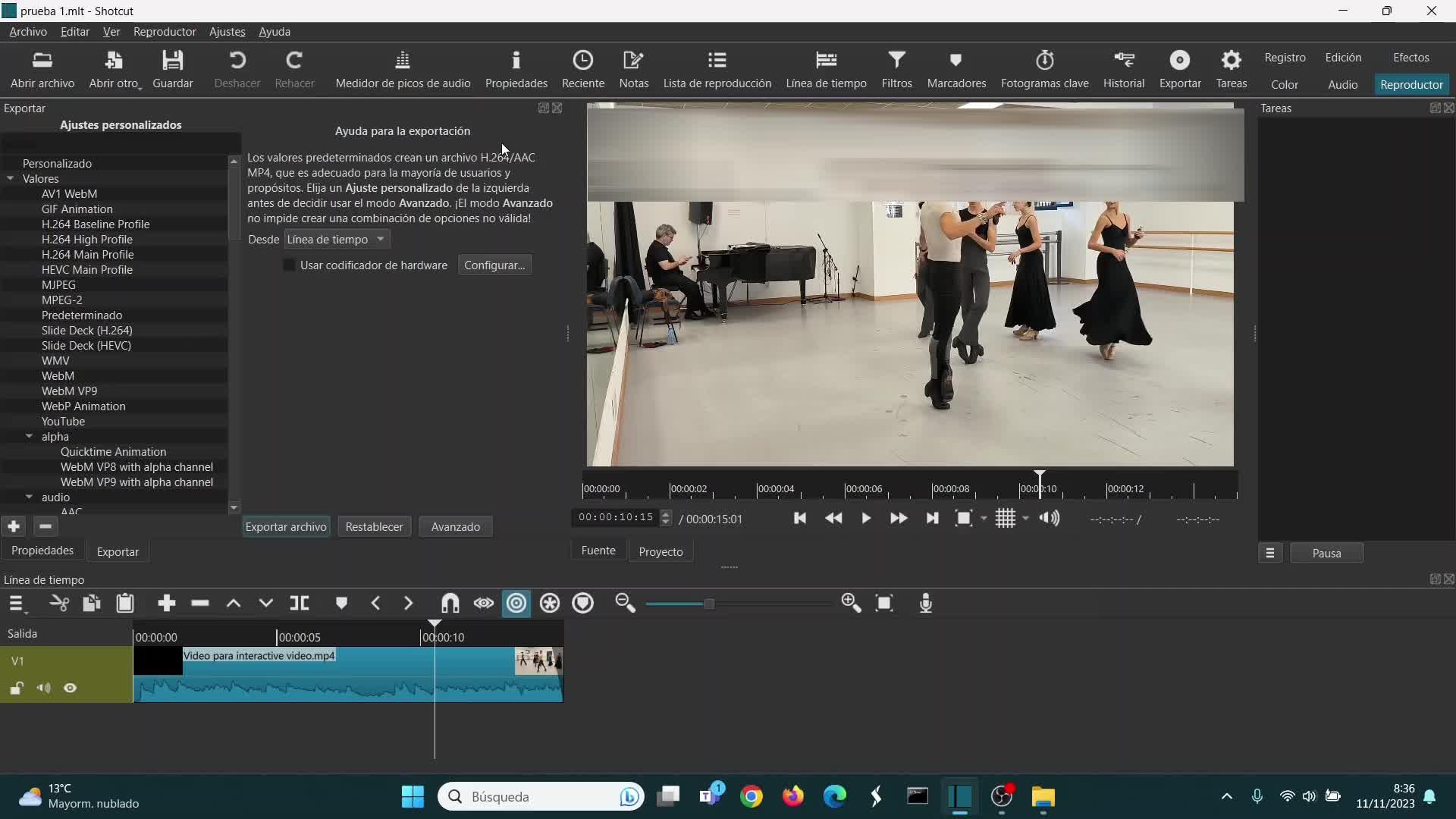Open the Filtros panel from toolbar

[x=896, y=69]
